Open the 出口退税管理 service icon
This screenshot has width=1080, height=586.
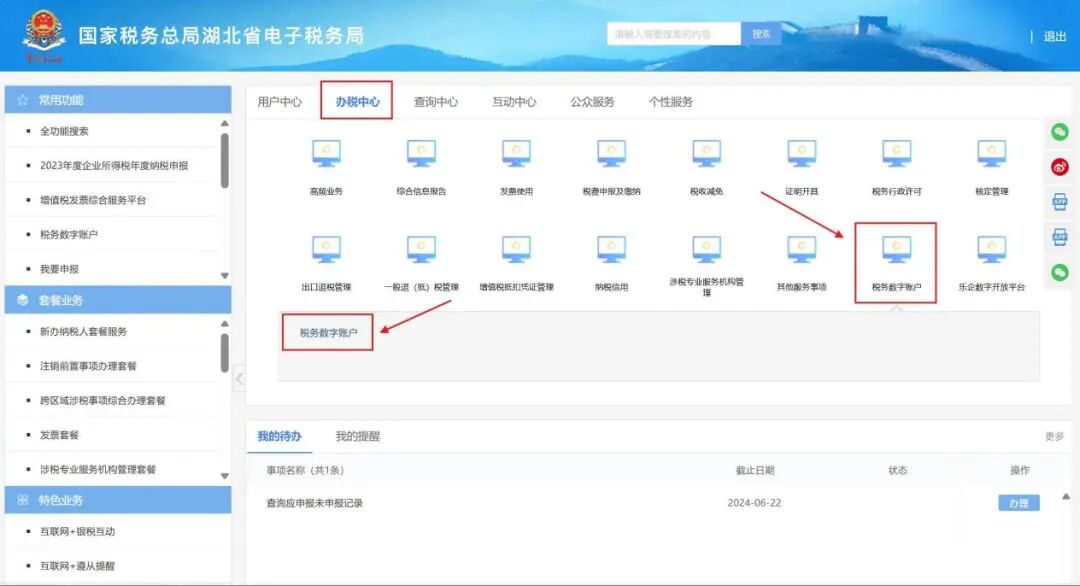[x=325, y=250]
